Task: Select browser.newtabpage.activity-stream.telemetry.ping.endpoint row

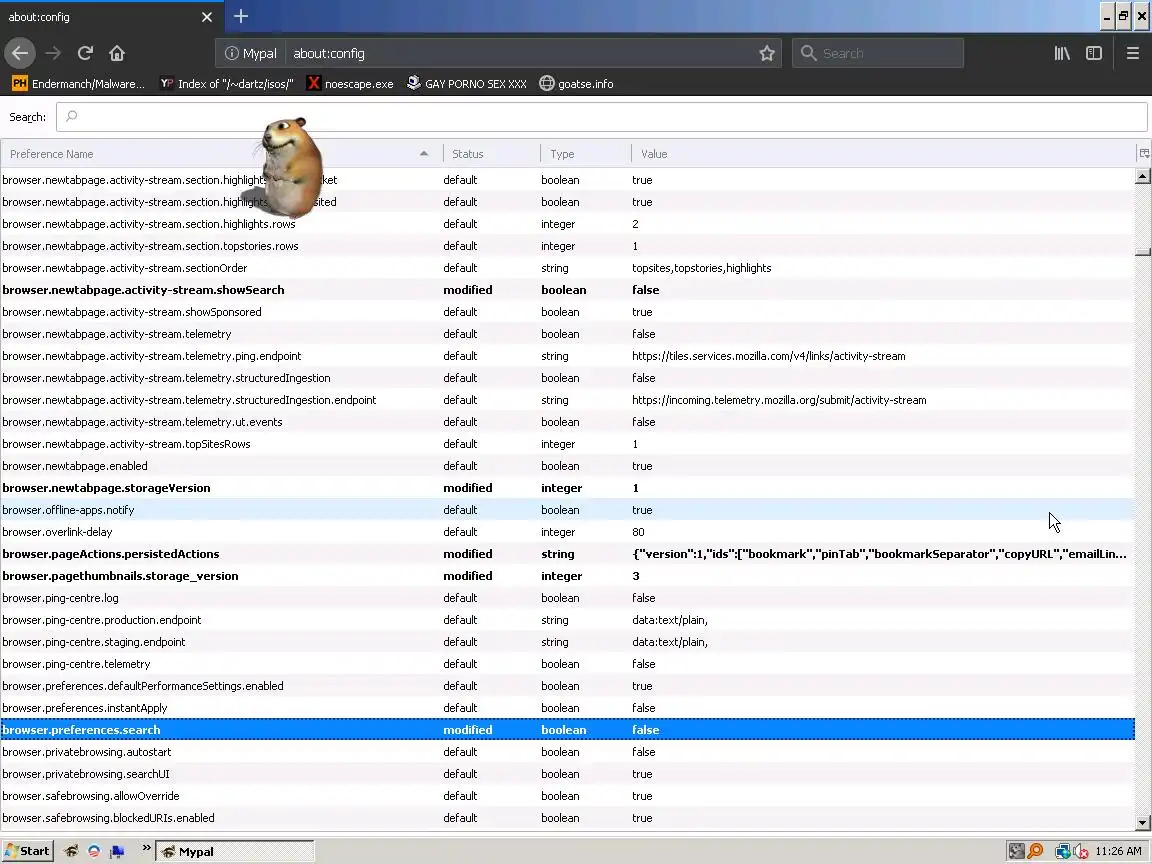Action: pyautogui.click(x=567, y=356)
